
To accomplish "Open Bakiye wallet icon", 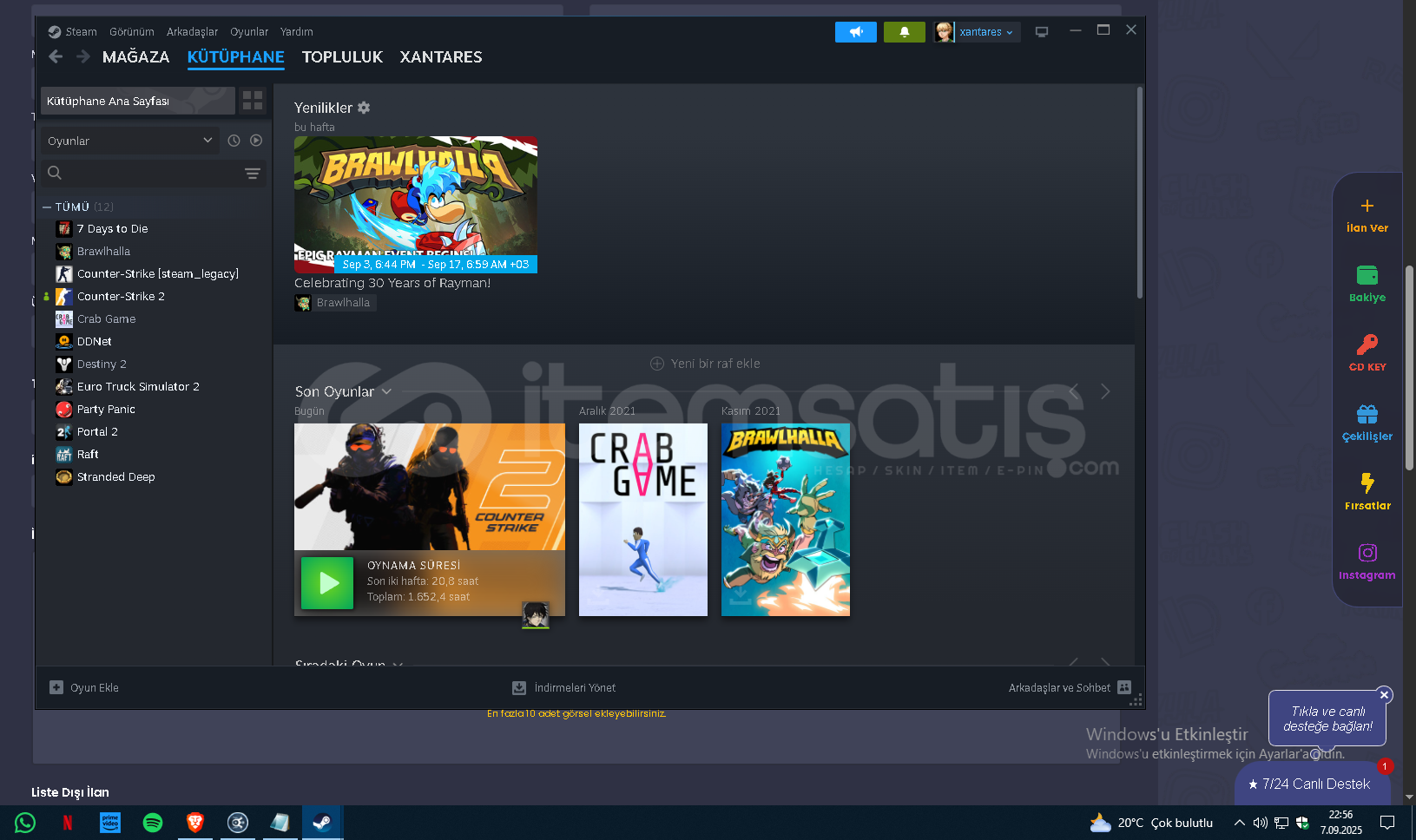I will pos(1367,275).
